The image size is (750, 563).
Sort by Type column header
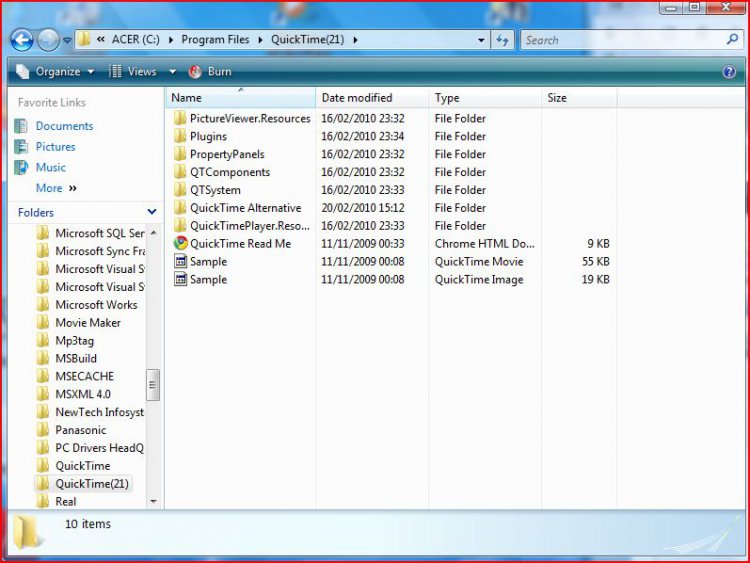pyautogui.click(x=485, y=98)
